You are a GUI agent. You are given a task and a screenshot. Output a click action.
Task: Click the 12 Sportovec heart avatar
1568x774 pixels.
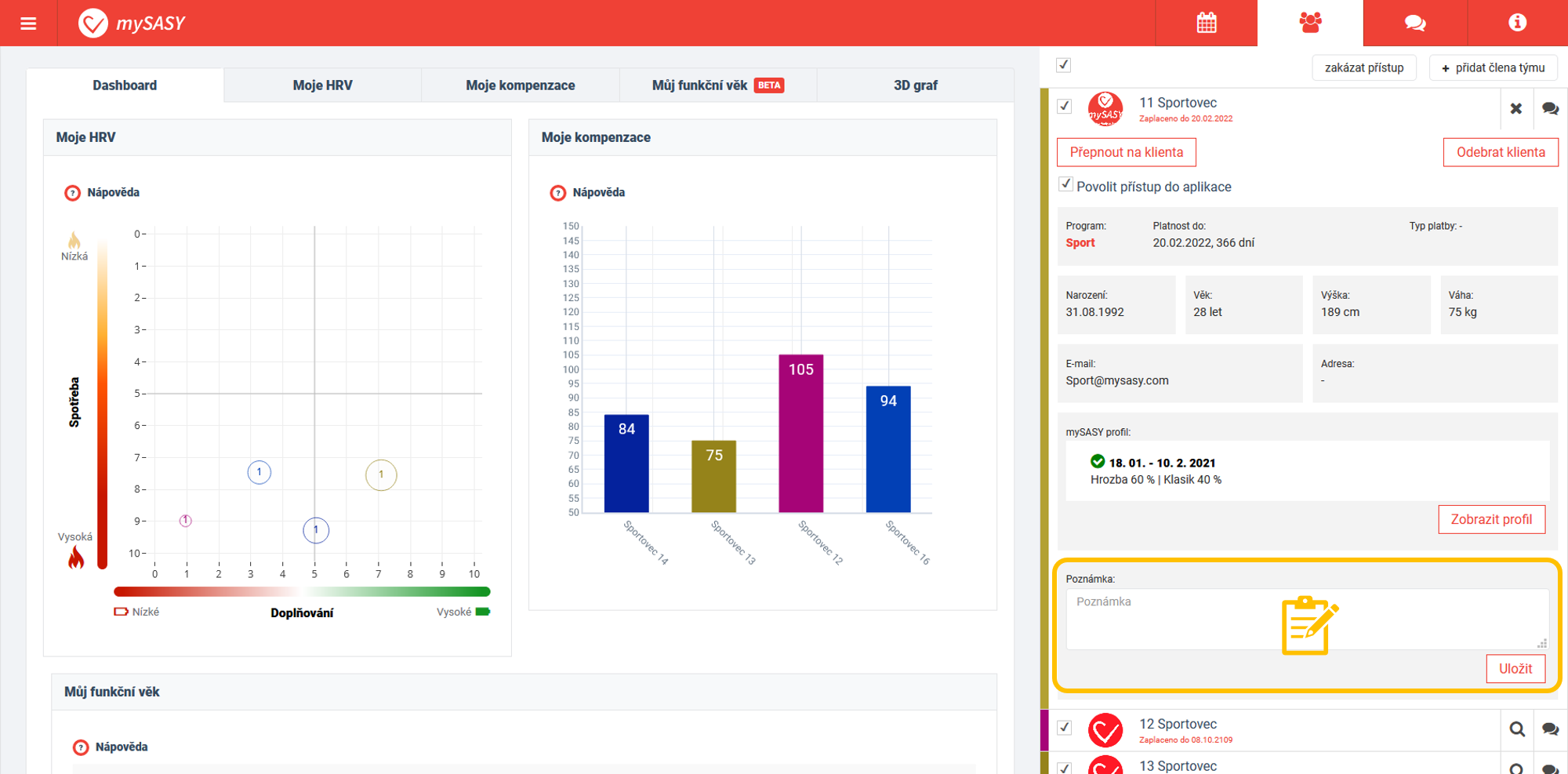(1105, 730)
